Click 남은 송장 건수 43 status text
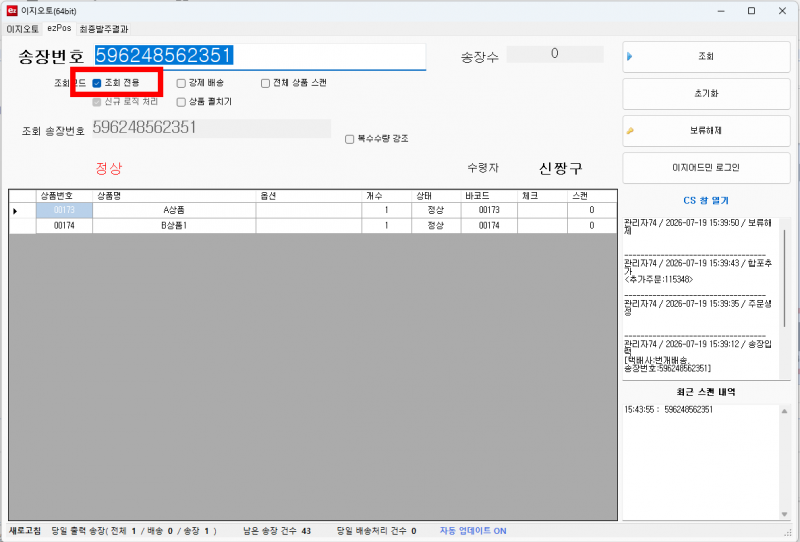The width and height of the screenshot is (800, 542). (277, 531)
